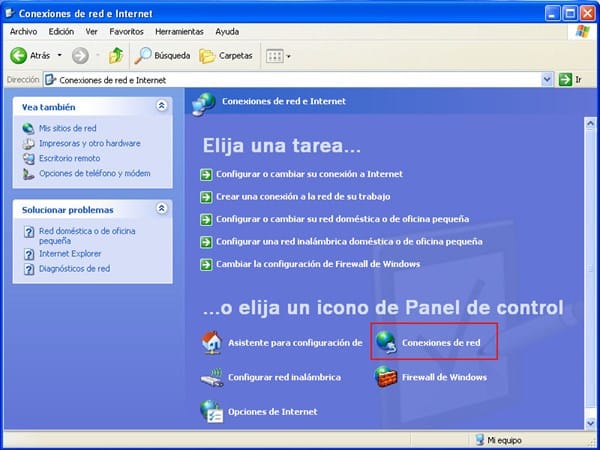Select Cambiar la configuración de Firewall de Windows

(318, 264)
